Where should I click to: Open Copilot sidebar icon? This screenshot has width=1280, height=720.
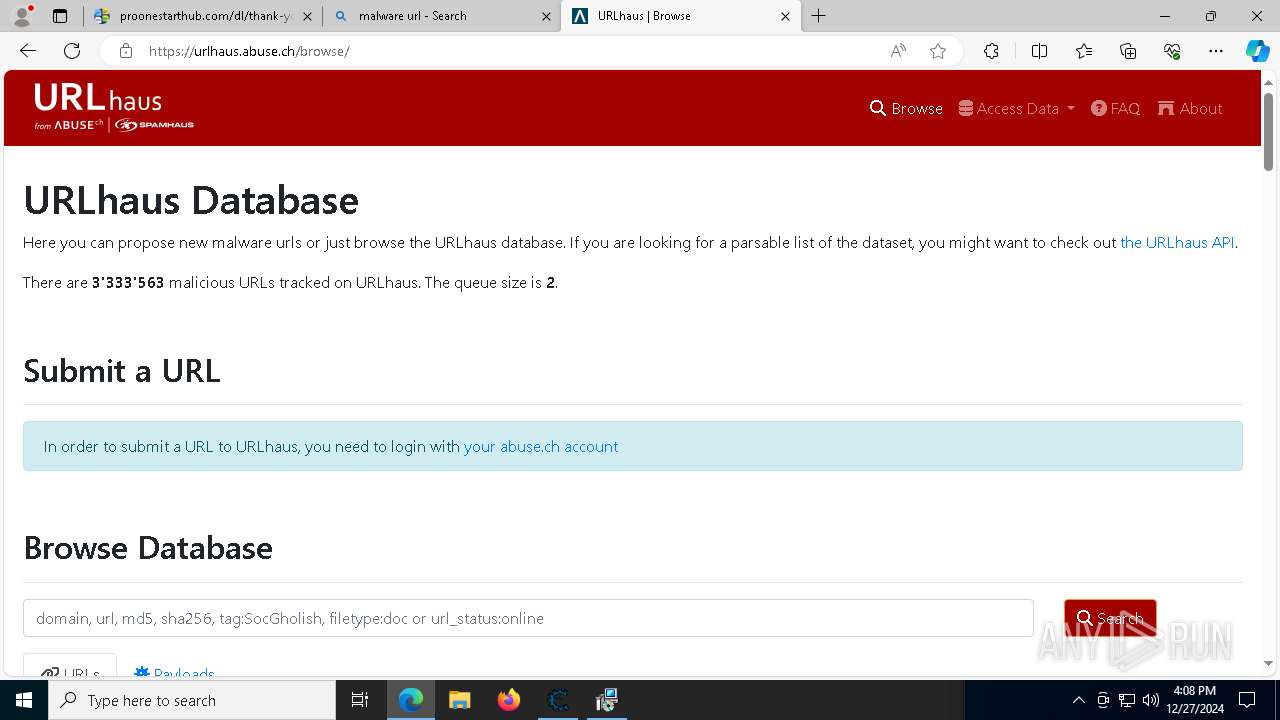pos(1258,51)
